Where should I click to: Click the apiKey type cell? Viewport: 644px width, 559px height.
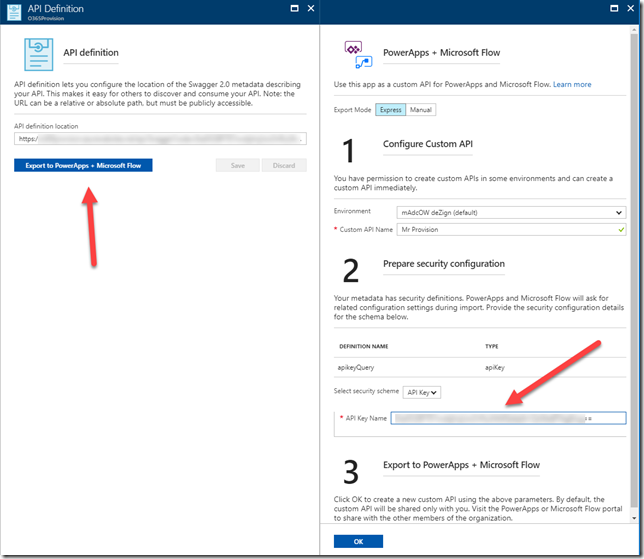[494, 368]
